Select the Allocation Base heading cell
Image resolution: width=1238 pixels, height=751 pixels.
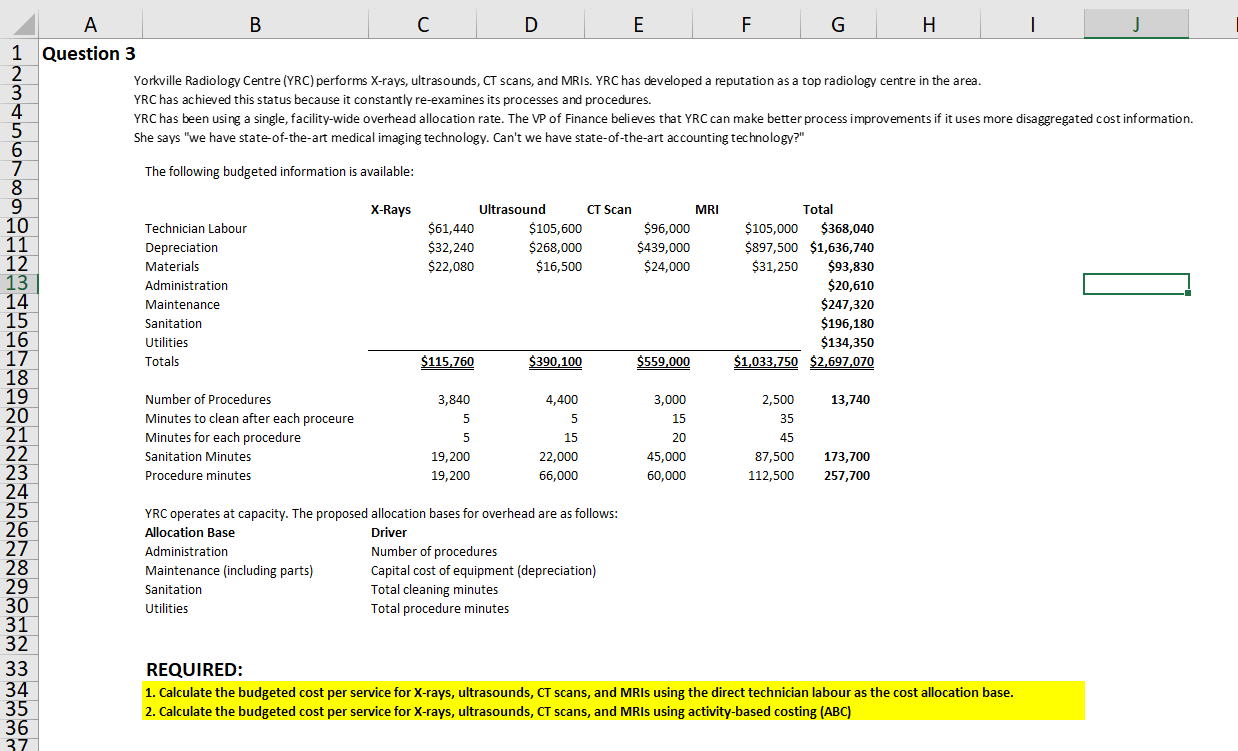point(189,532)
